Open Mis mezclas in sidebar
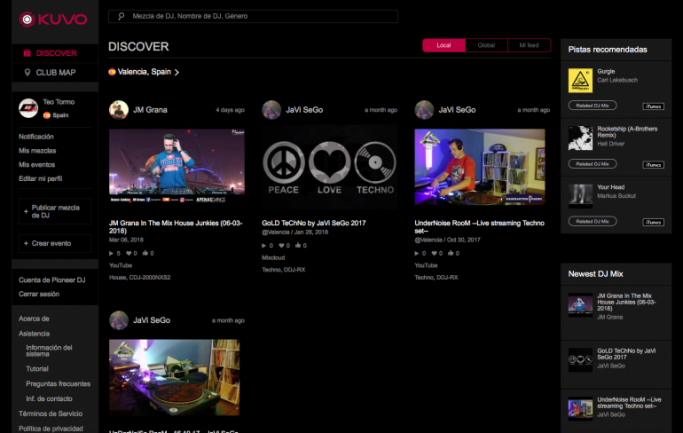The width and height of the screenshot is (683, 433). coord(38,150)
